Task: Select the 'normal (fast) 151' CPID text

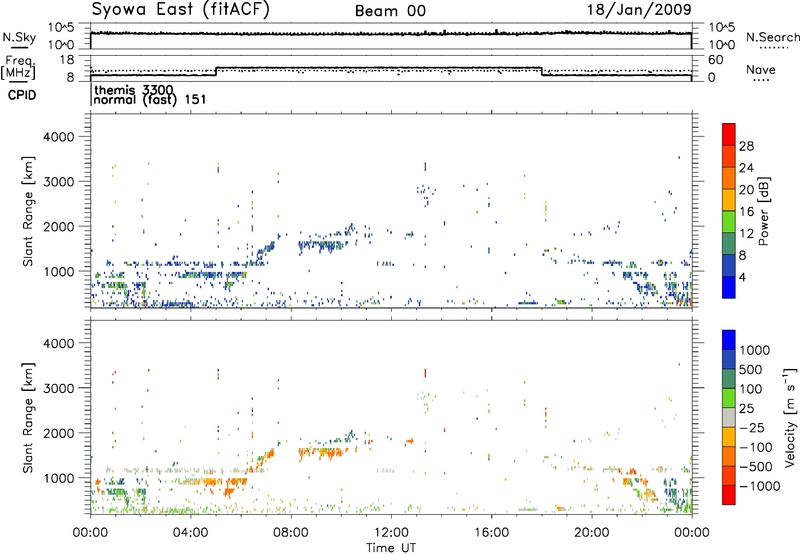Action: click(150, 99)
